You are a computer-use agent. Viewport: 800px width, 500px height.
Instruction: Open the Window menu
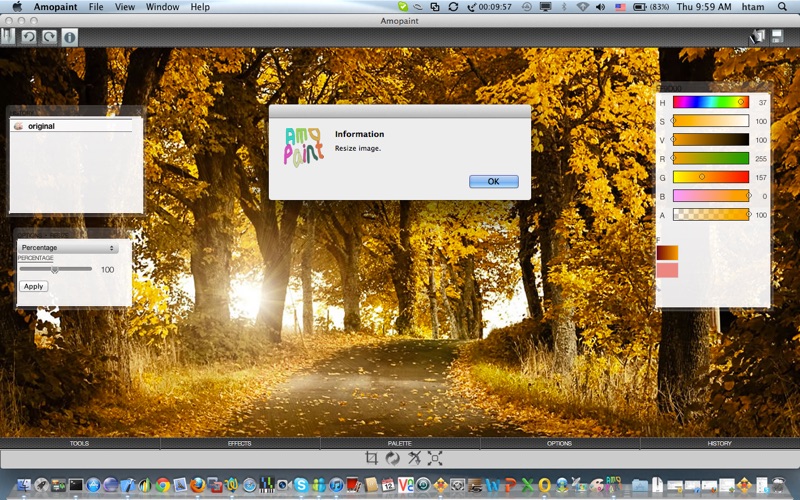[x=162, y=7]
